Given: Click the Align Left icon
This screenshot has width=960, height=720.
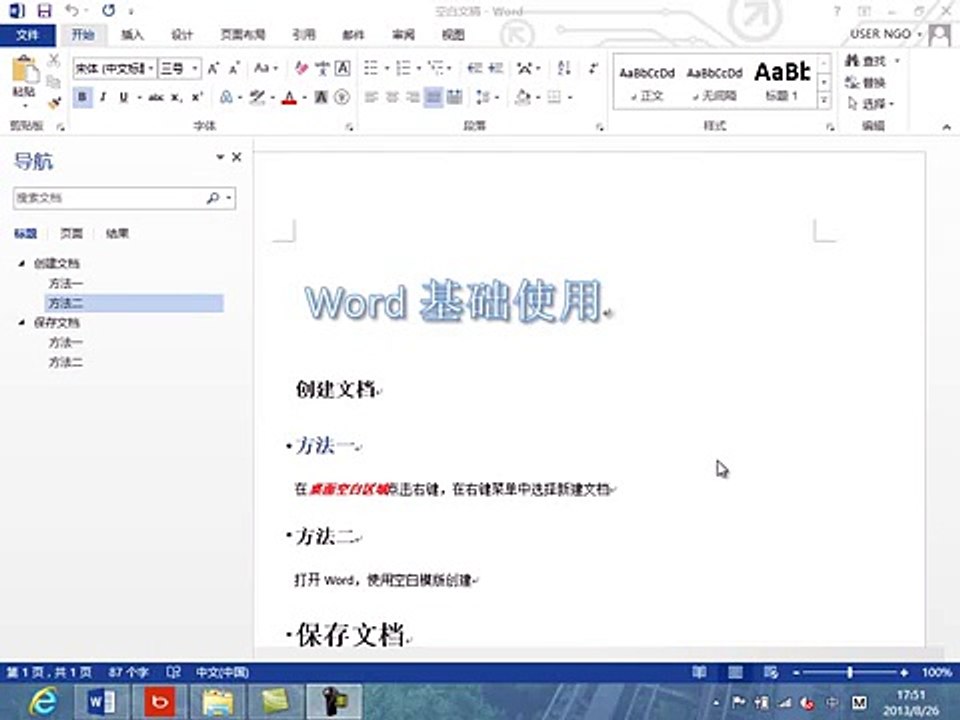Looking at the screenshot, I should (x=371, y=97).
